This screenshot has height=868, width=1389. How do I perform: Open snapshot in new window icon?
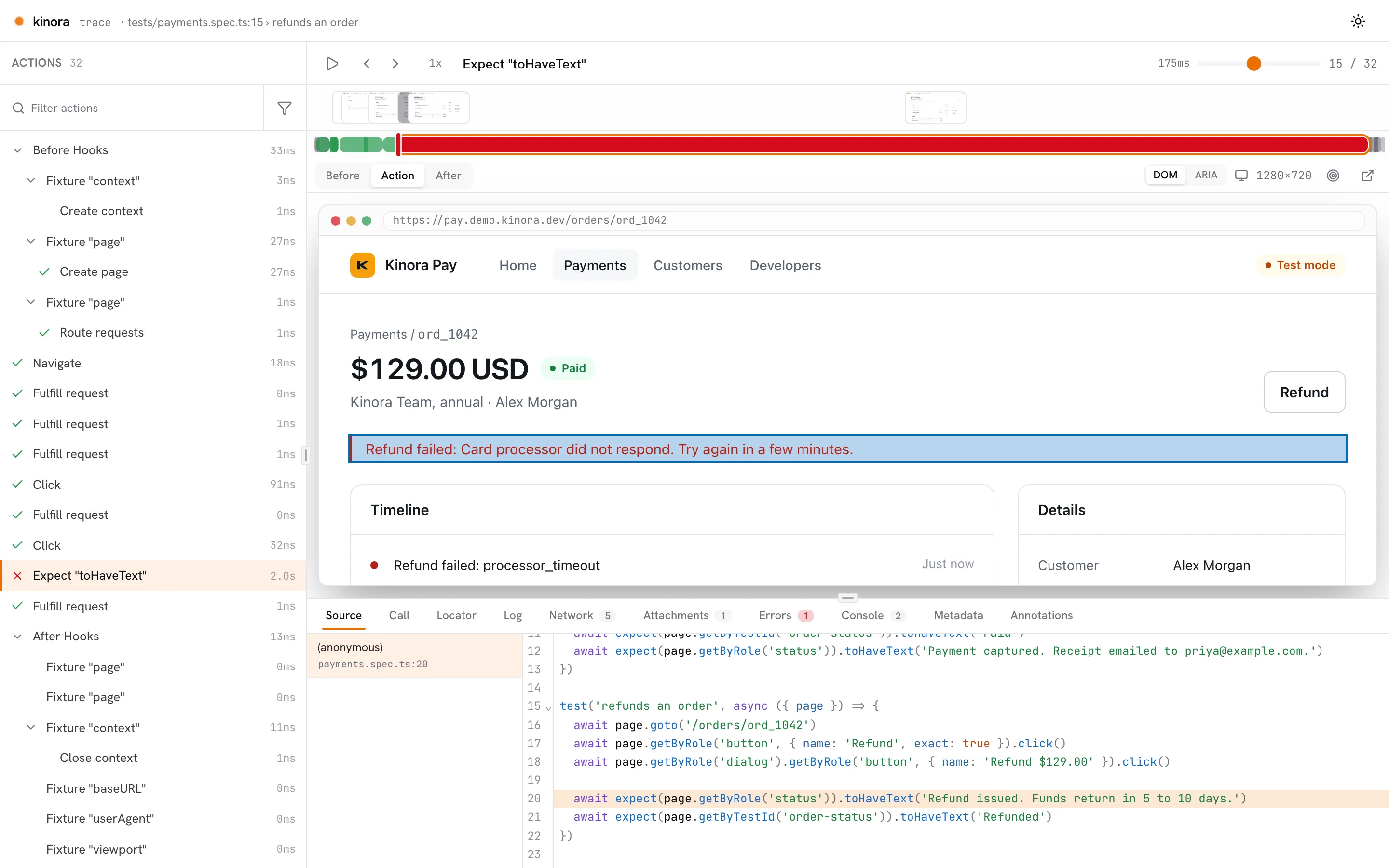pyautogui.click(x=1368, y=176)
